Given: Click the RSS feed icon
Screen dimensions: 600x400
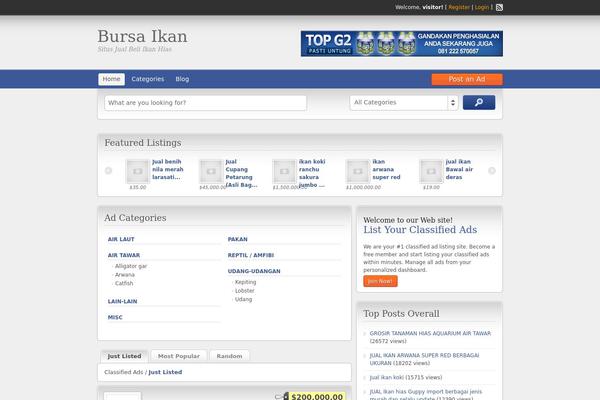Looking at the screenshot, I should click(x=499, y=7).
